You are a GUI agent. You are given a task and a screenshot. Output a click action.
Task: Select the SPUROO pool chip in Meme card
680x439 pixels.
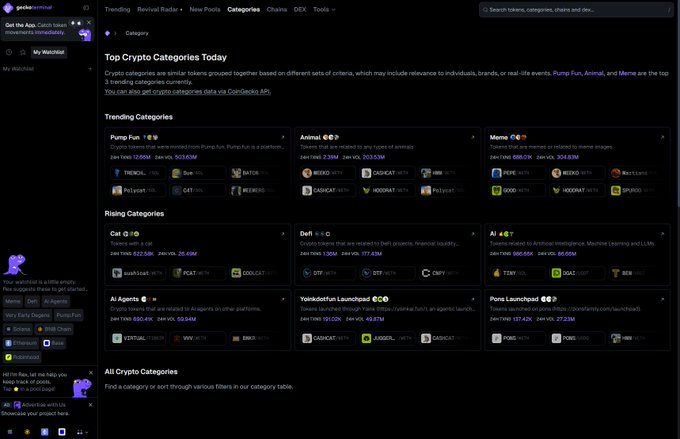(637, 190)
